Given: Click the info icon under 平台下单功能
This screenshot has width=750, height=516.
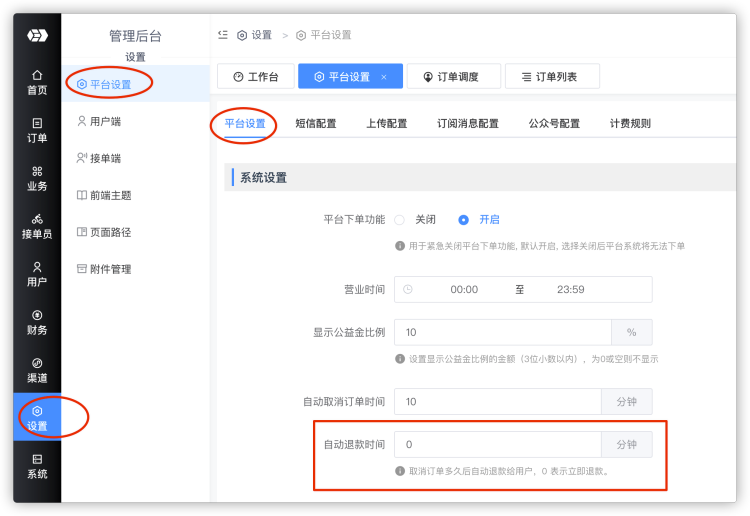Looking at the screenshot, I should tap(400, 246).
